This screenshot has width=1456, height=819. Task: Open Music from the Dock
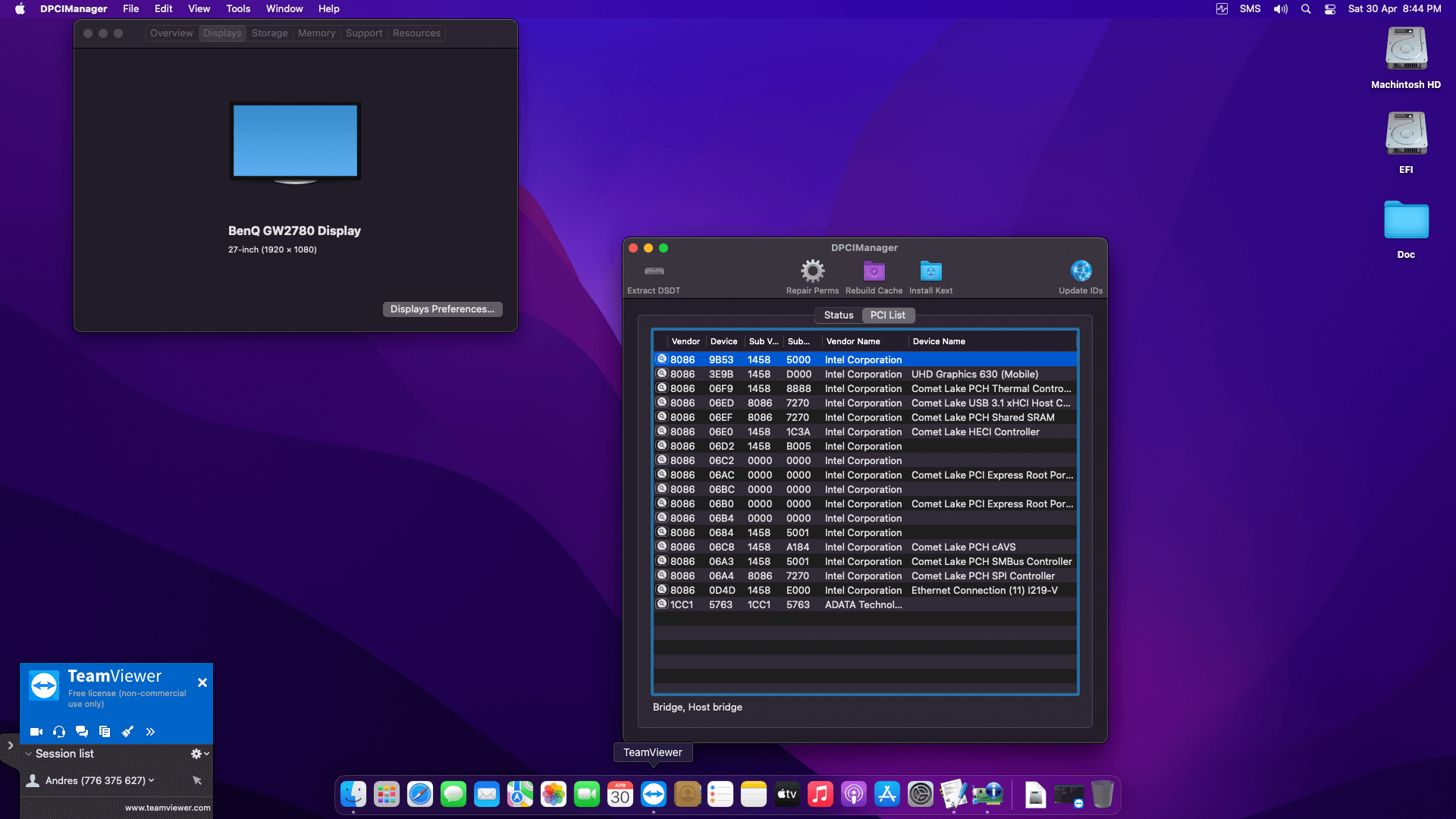tap(821, 795)
